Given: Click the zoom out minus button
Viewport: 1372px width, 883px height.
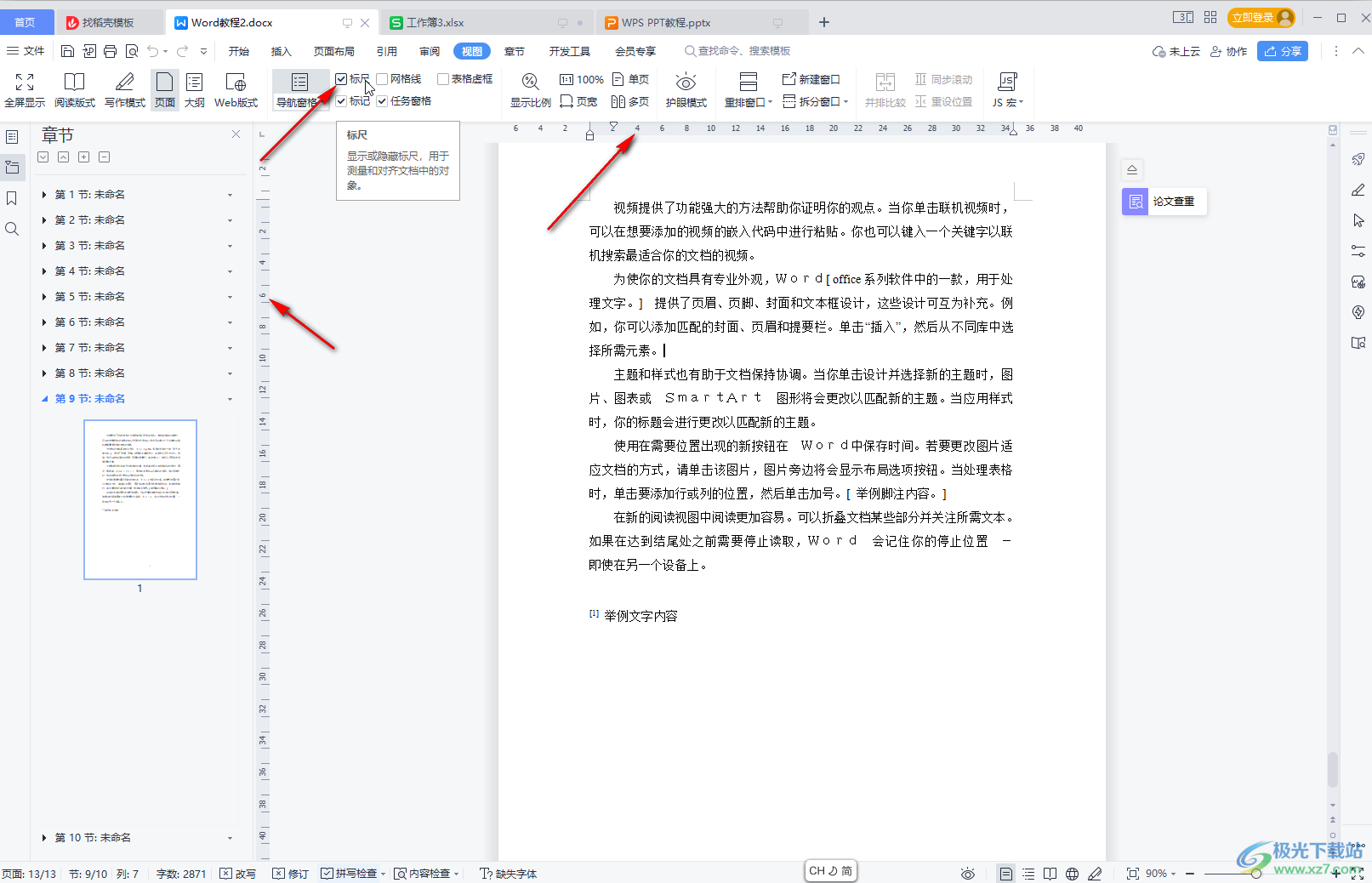Looking at the screenshot, I should pos(1190,874).
